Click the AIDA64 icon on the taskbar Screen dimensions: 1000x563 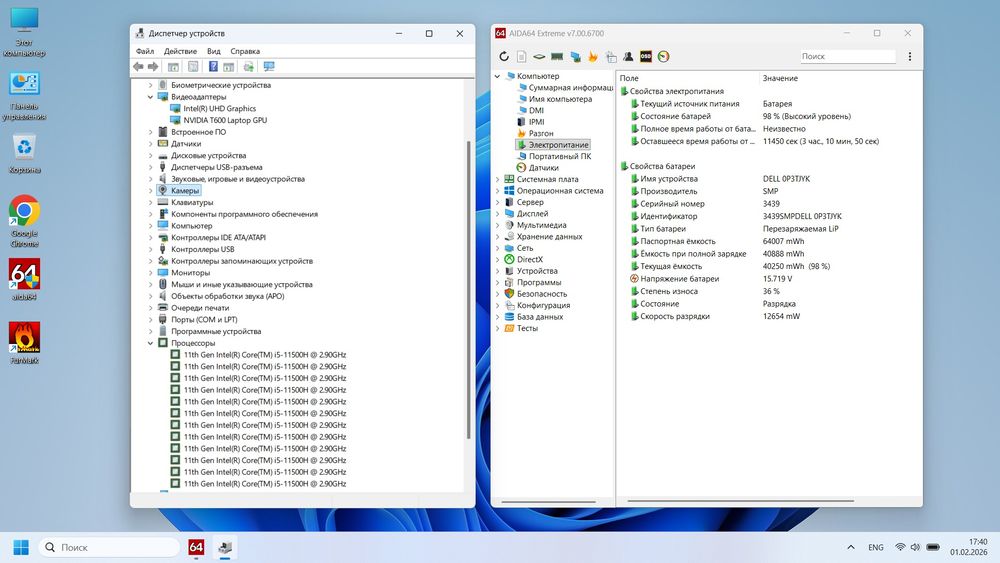pos(196,547)
